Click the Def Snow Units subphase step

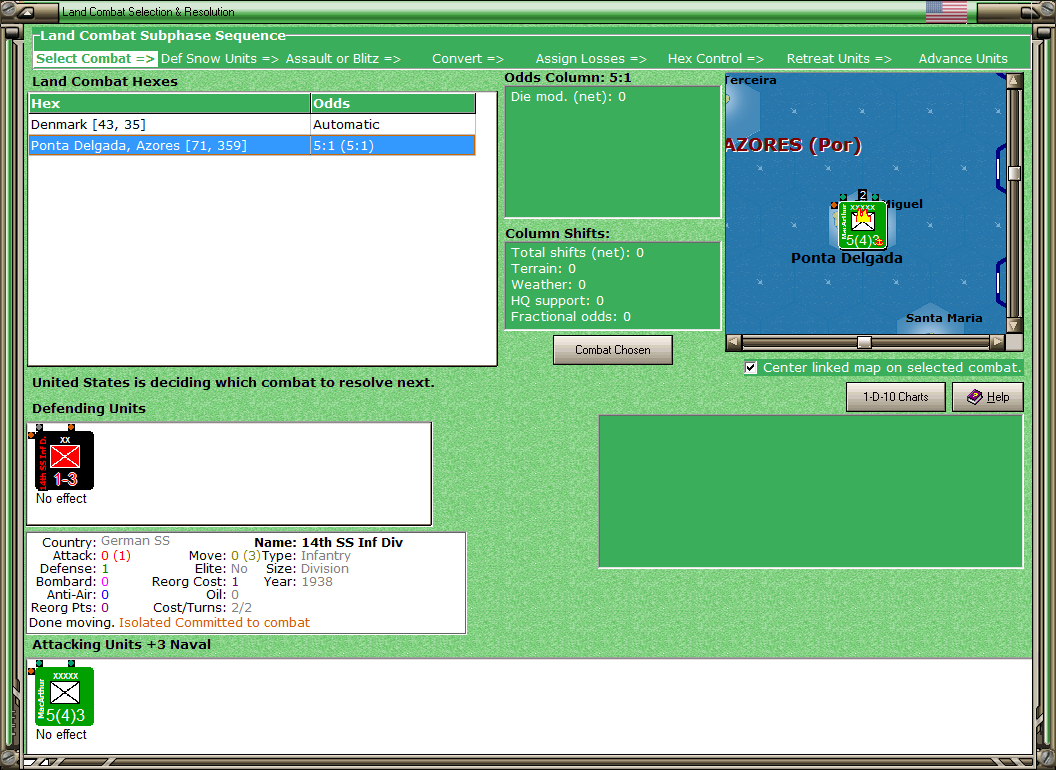point(220,59)
